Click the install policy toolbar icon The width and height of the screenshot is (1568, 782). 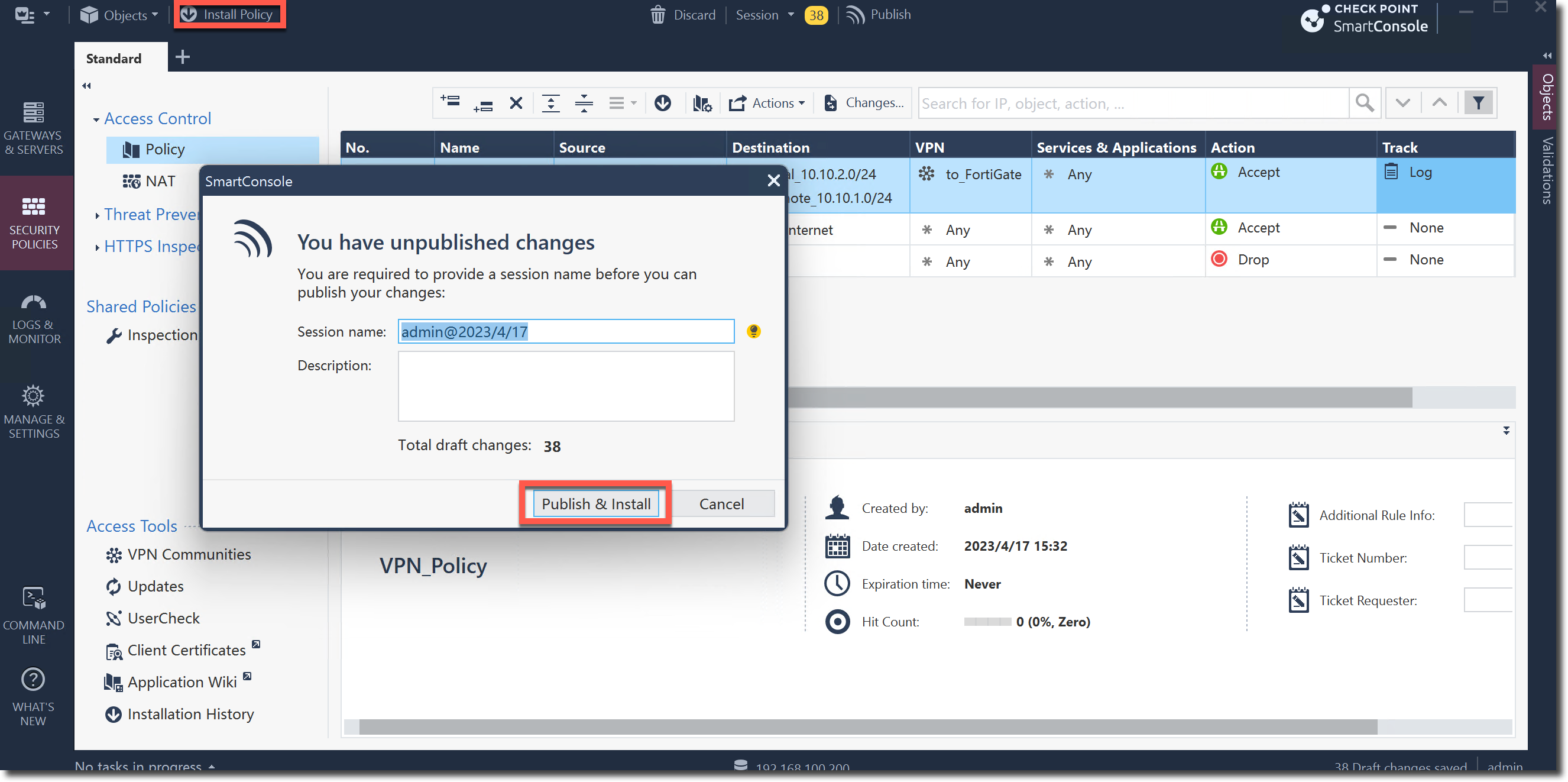coord(662,103)
